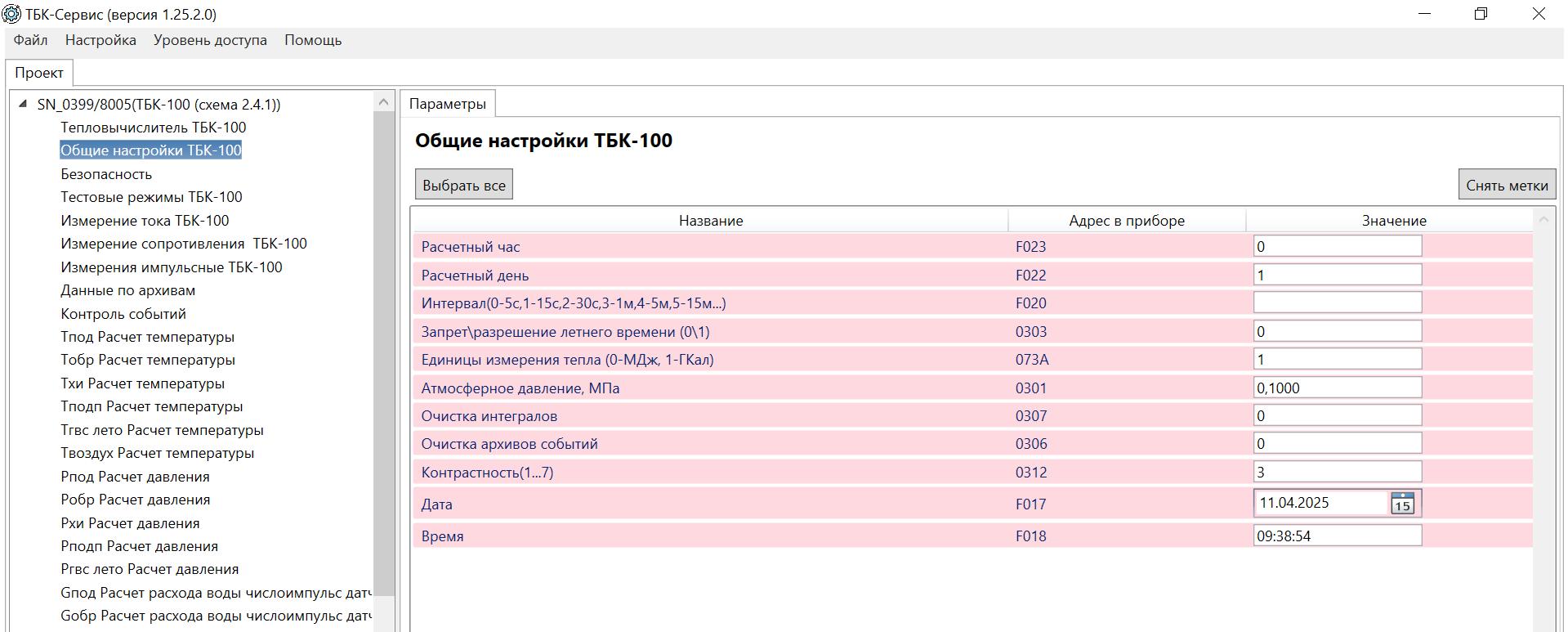This screenshot has width=1568, height=632.
Task: Click the project tree vertical scrollbar thumb
Action: tap(383, 353)
